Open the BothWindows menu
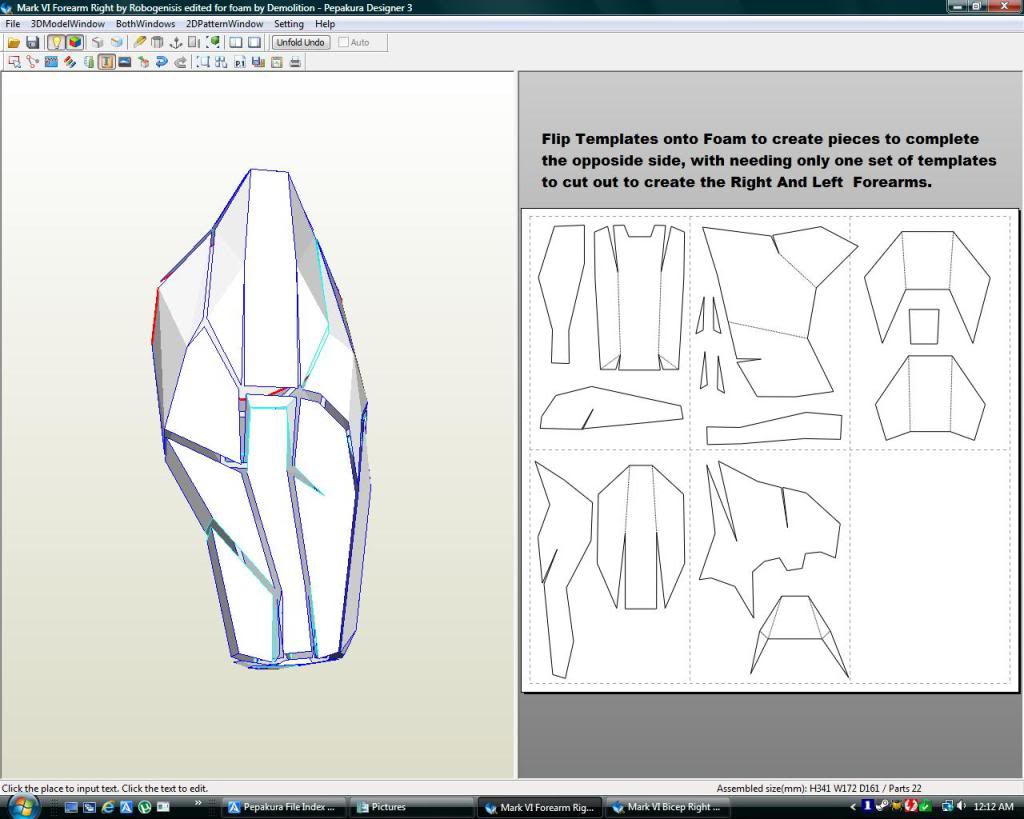1024x819 pixels. click(146, 24)
